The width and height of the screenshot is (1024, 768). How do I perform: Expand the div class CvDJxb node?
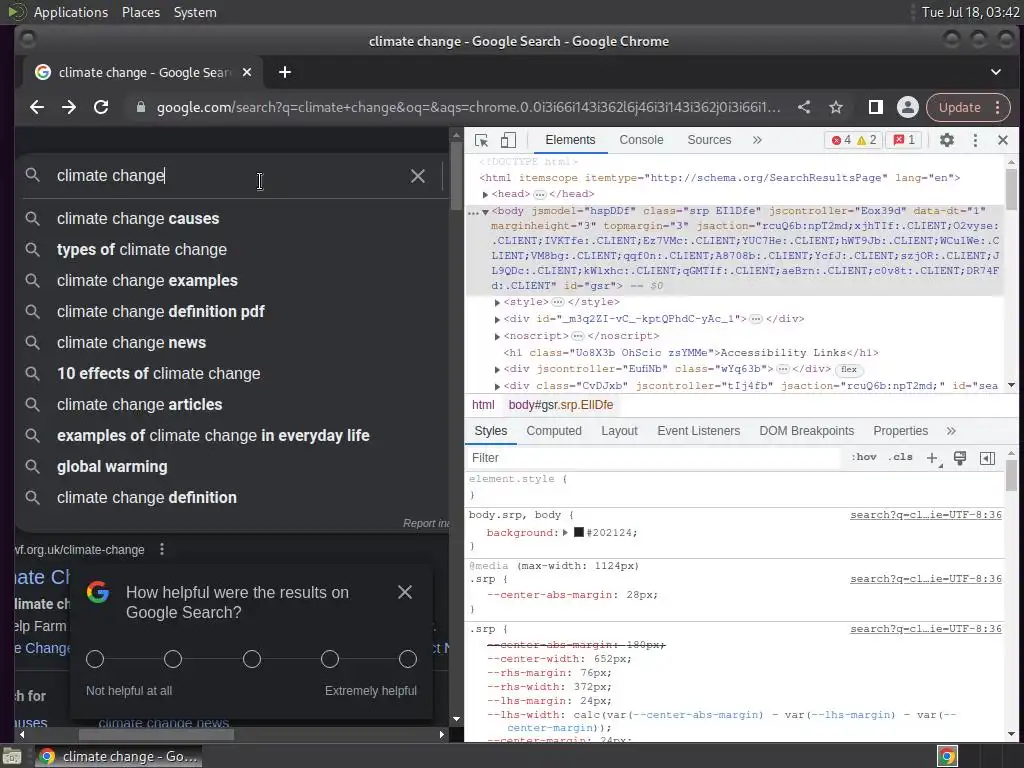pyautogui.click(x=497, y=387)
